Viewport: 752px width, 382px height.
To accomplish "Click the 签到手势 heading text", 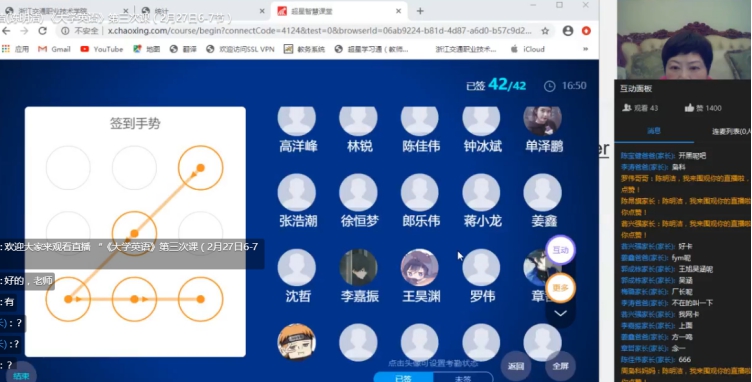I will coord(135,124).
